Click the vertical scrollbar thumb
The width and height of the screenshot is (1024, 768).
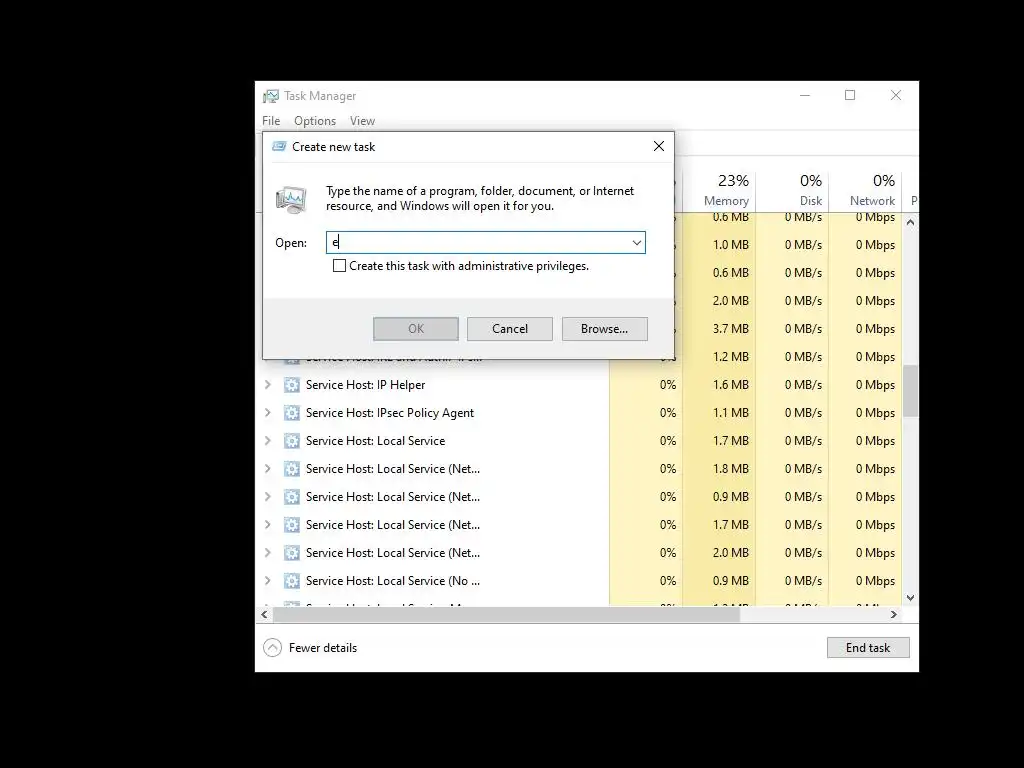910,391
